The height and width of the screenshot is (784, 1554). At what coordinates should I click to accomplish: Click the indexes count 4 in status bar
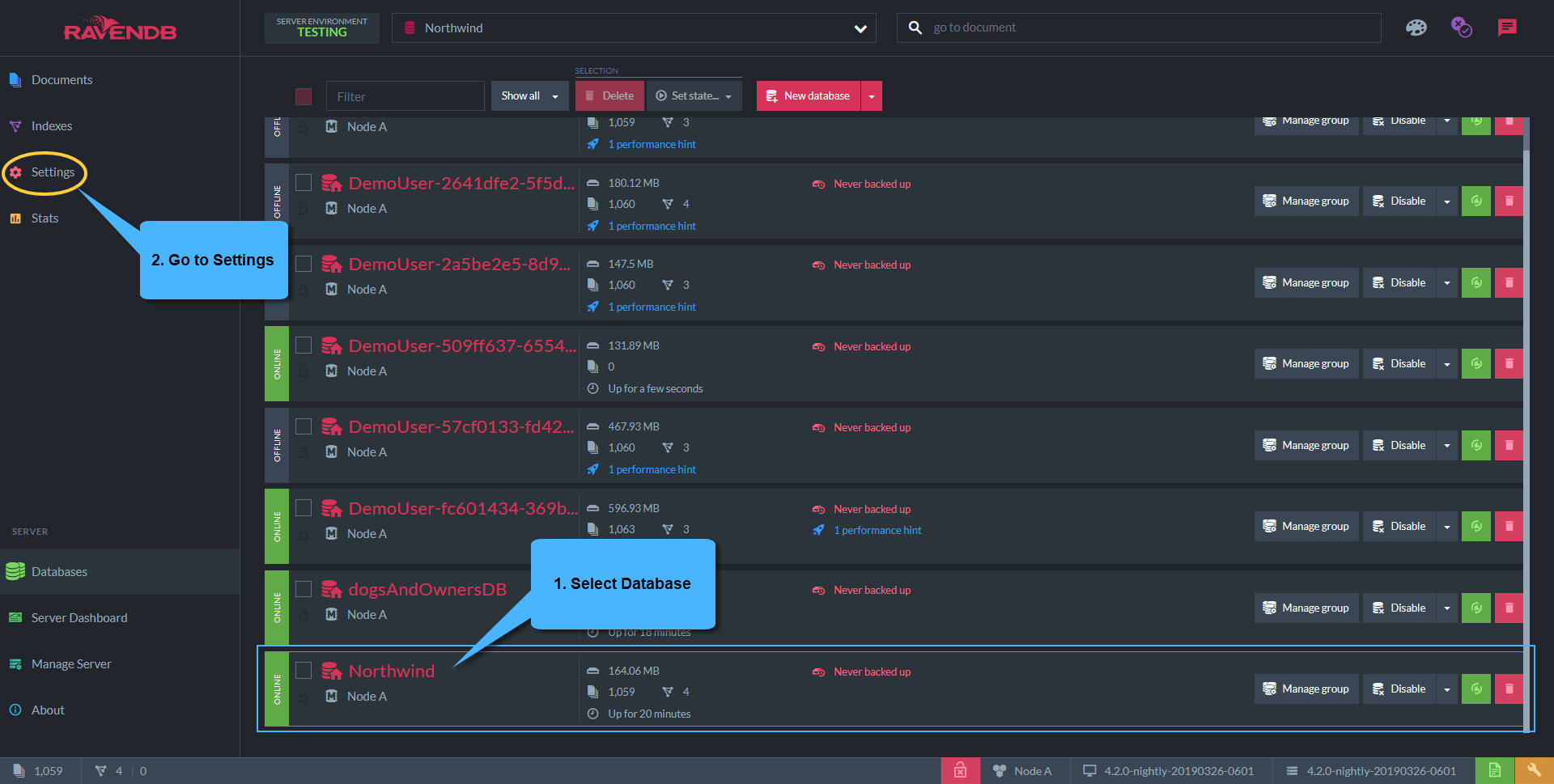(109, 771)
